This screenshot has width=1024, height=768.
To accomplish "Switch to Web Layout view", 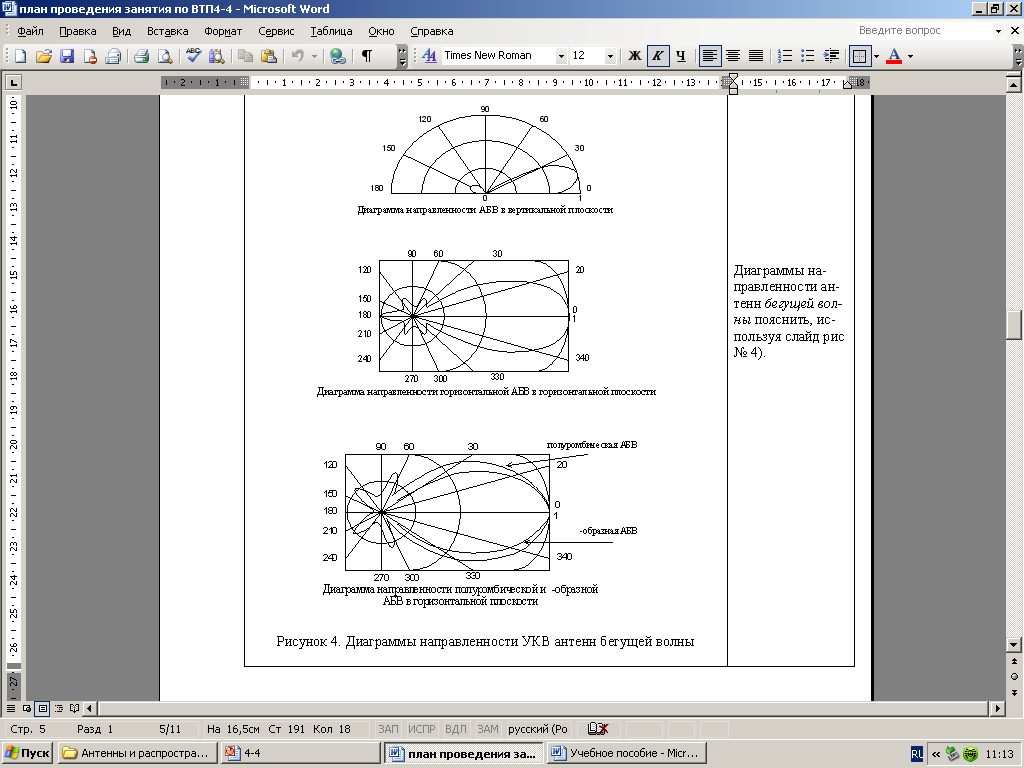I will click(x=27, y=708).
